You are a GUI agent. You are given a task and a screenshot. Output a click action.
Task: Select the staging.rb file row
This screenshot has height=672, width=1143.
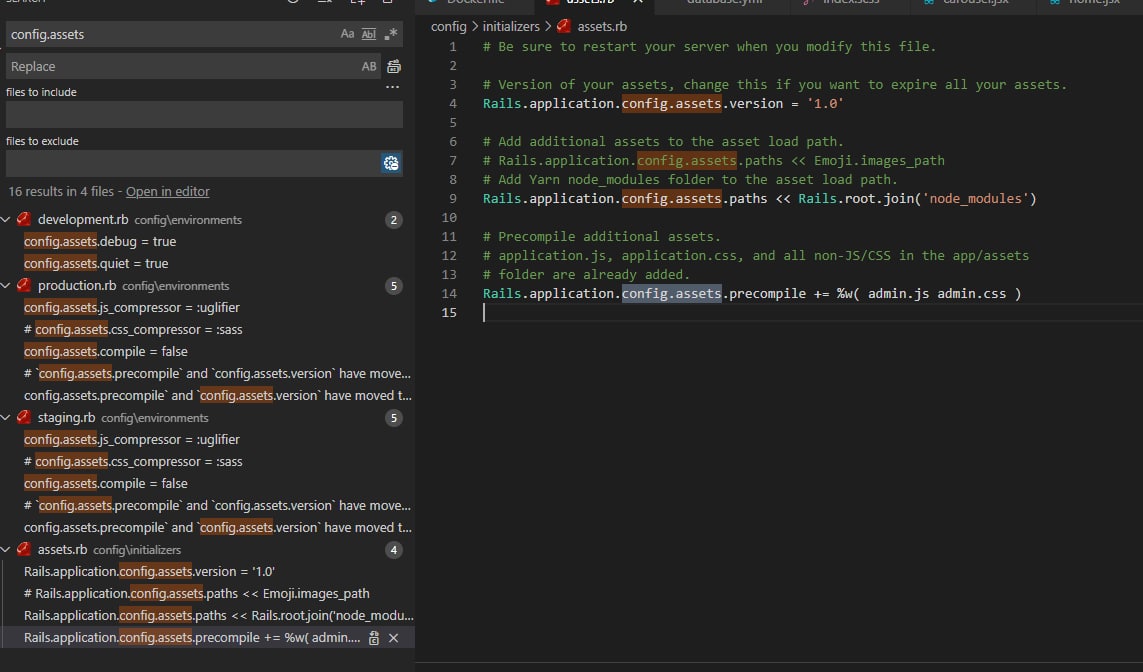(x=207, y=417)
